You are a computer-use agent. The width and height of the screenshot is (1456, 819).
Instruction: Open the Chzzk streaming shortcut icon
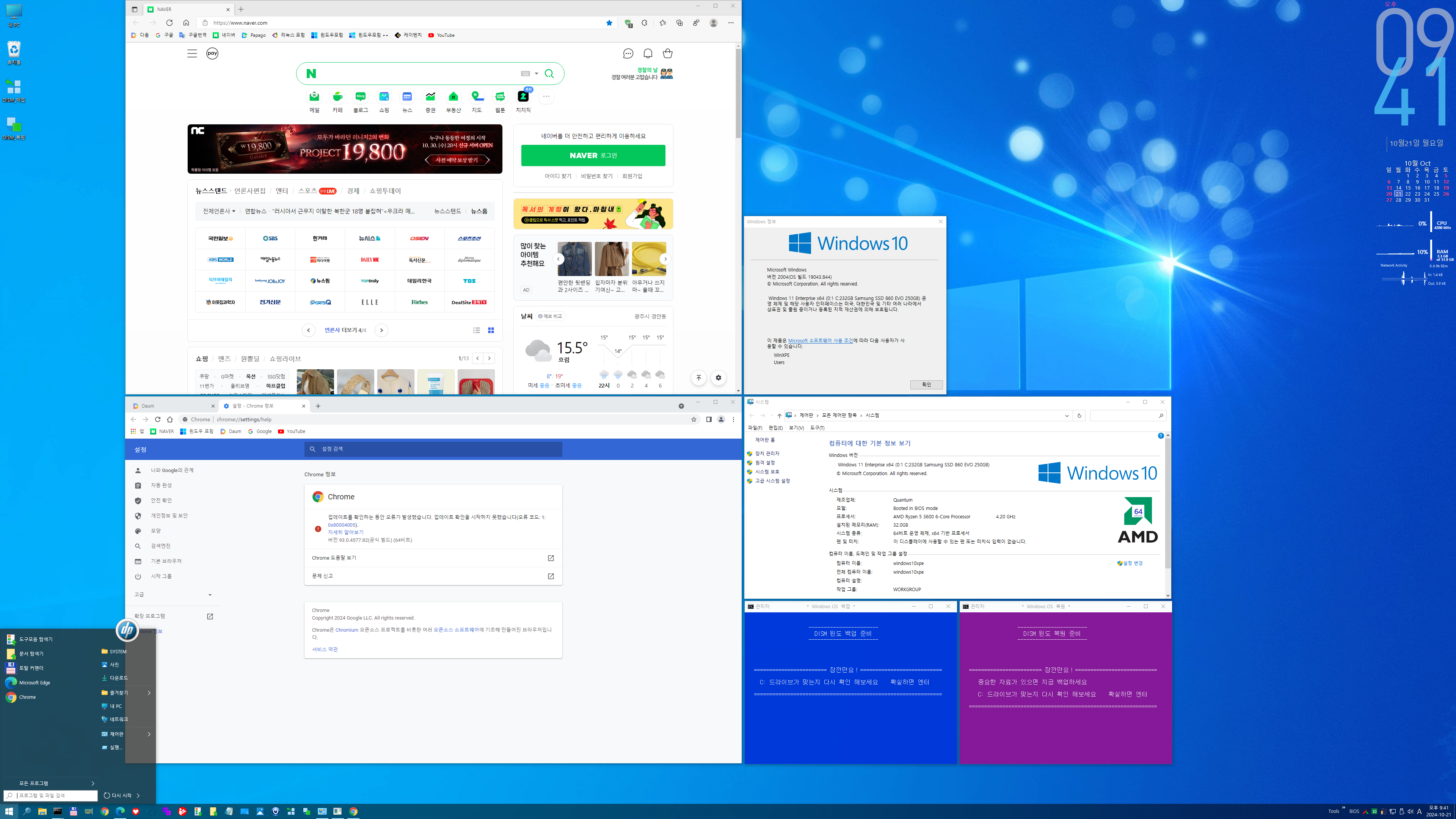pos(523,97)
